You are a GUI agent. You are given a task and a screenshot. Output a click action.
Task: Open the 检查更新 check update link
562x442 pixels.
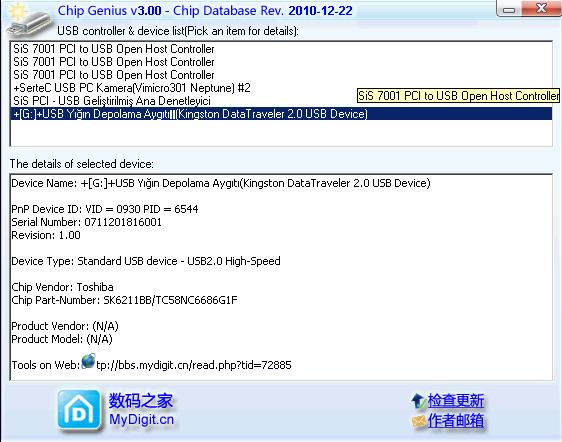[456, 400]
